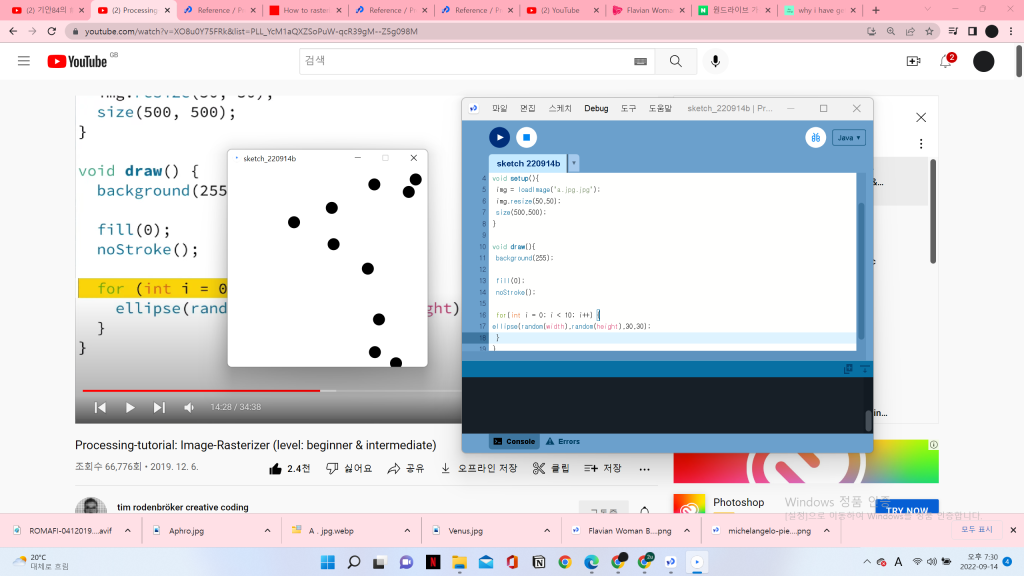
Task: Open a new Chrome tab
Action: pos(876,10)
